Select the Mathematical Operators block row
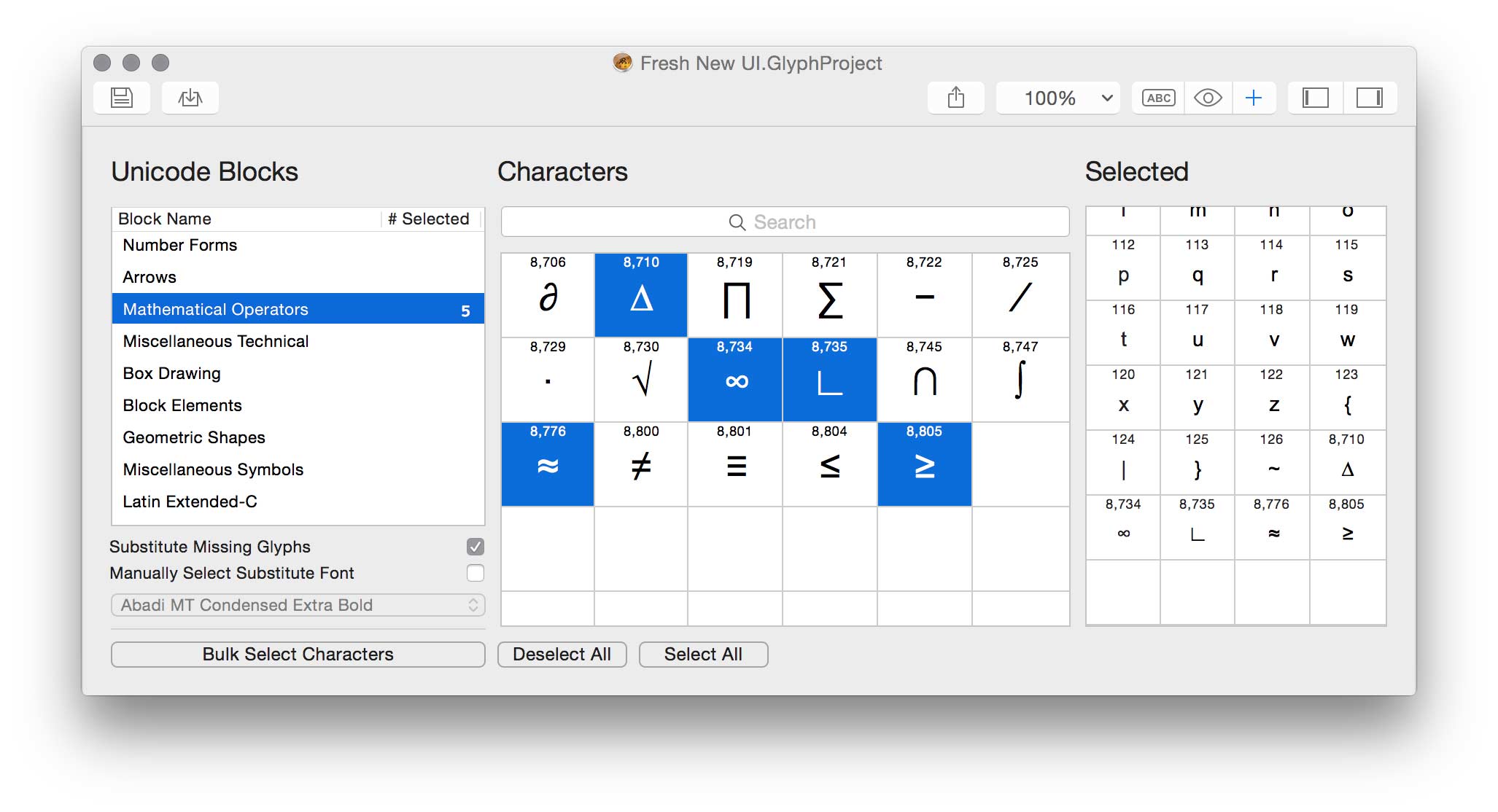Viewport: 1498px width, 812px height. (x=298, y=309)
